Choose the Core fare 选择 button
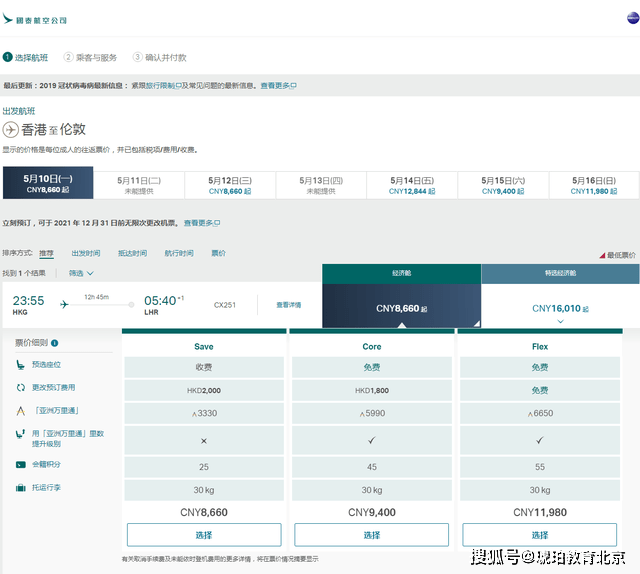Image resolution: width=640 pixels, height=574 pixels. [x=371, y=535]
